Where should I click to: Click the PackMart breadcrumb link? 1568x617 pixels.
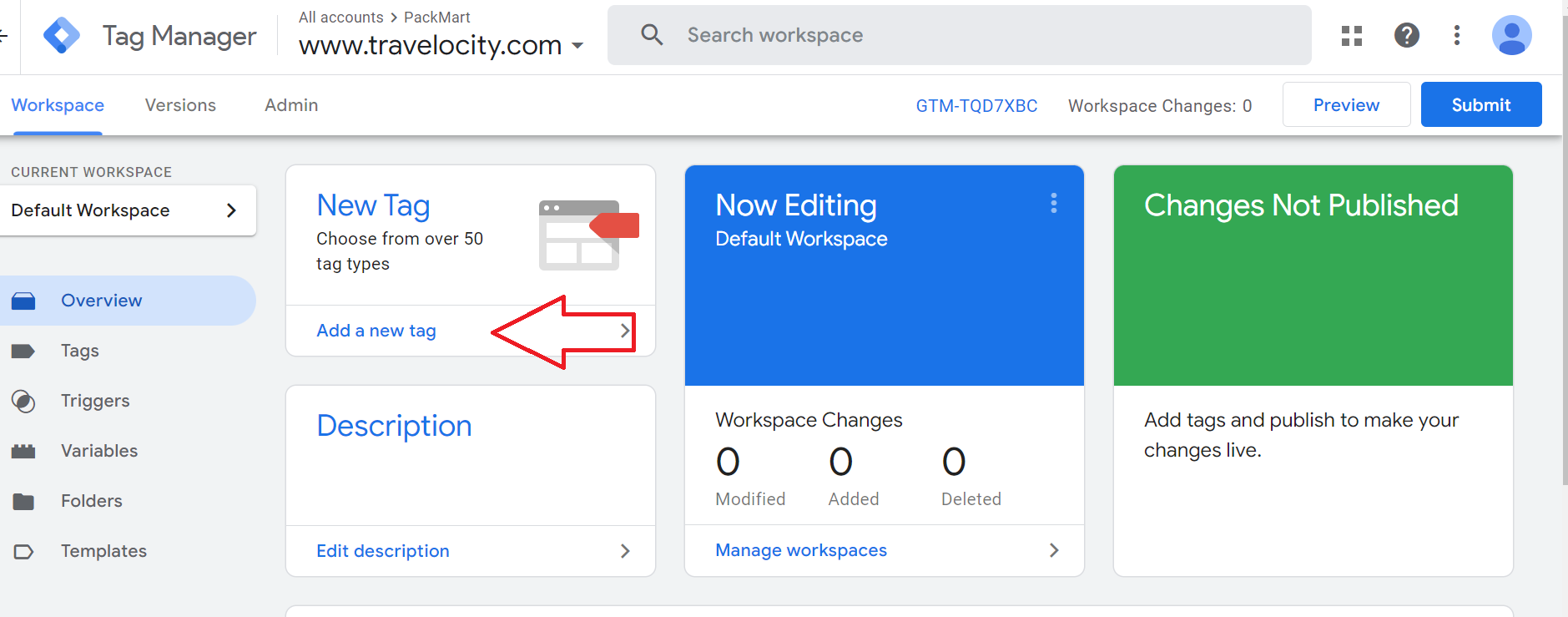[x=437, y=18]
